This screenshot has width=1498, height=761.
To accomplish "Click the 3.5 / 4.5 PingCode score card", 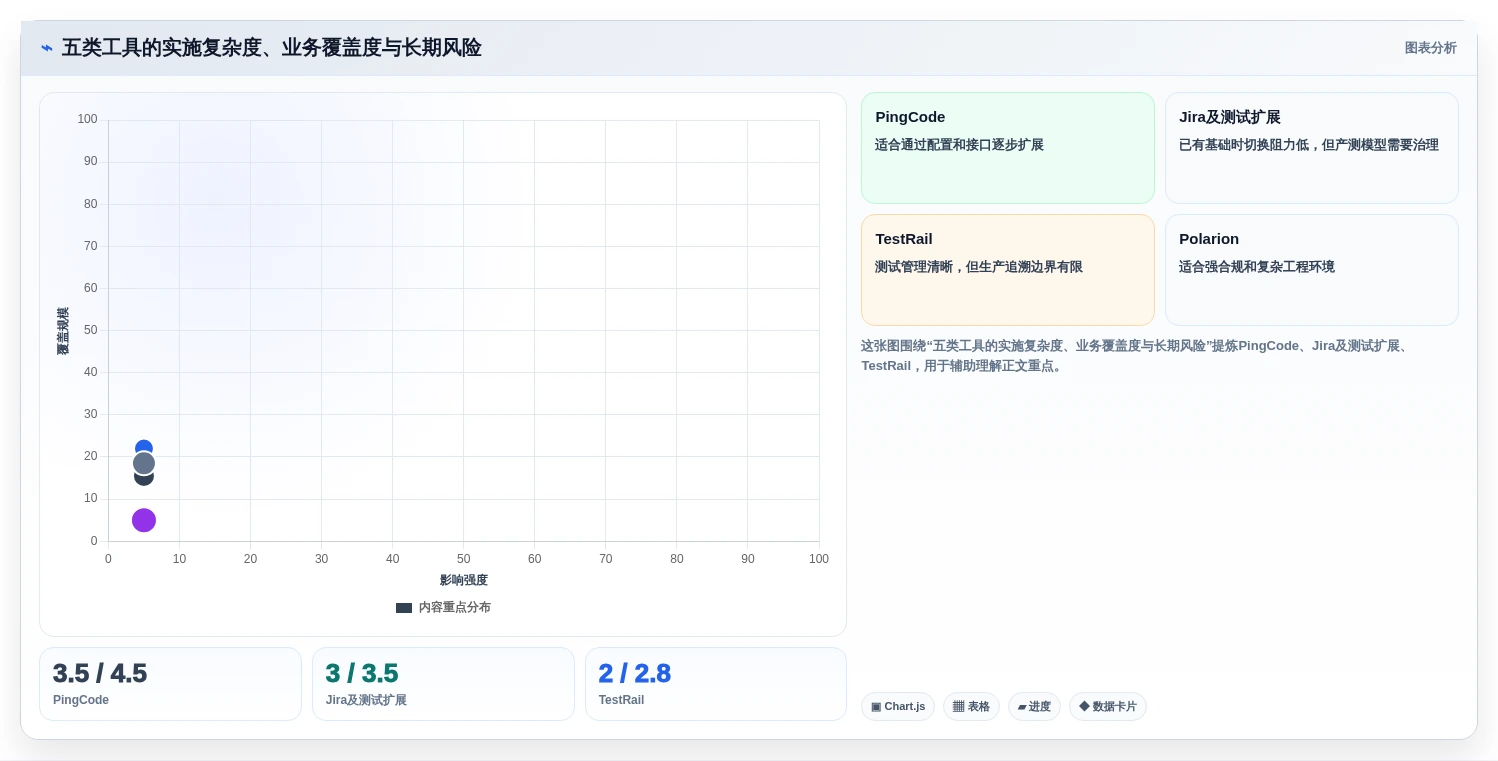I will (x=170, y=684).
